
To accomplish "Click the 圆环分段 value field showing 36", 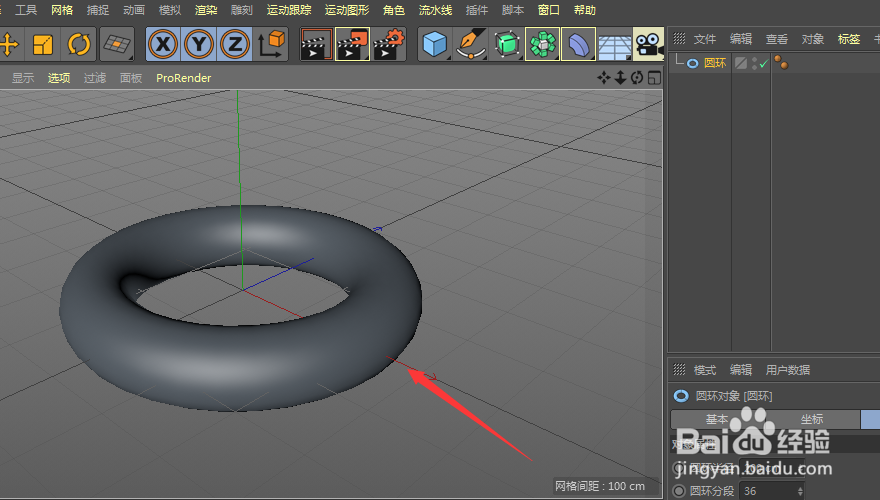I will coord(772,491).
